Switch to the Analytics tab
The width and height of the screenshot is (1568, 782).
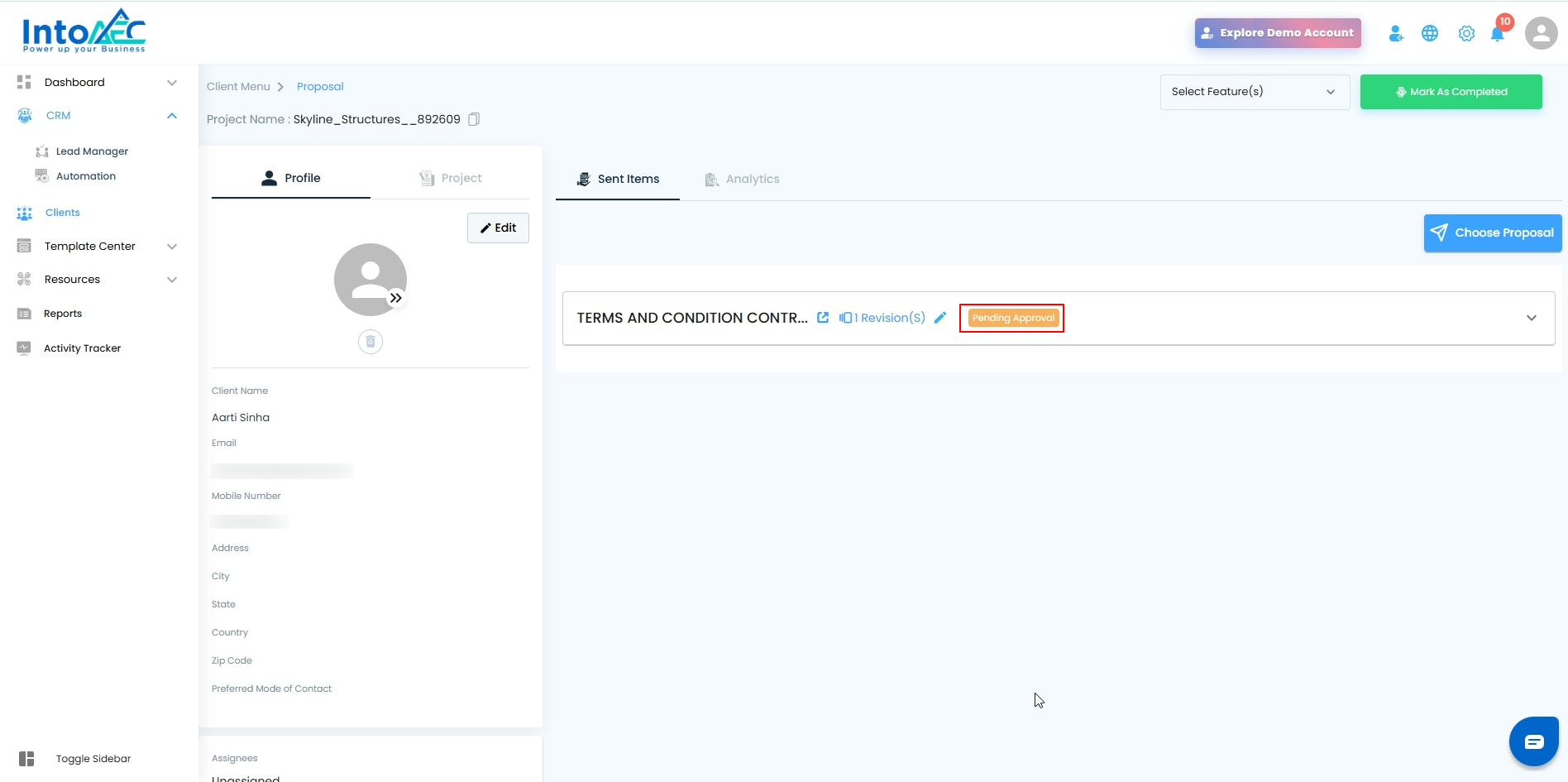pos(742,179)
